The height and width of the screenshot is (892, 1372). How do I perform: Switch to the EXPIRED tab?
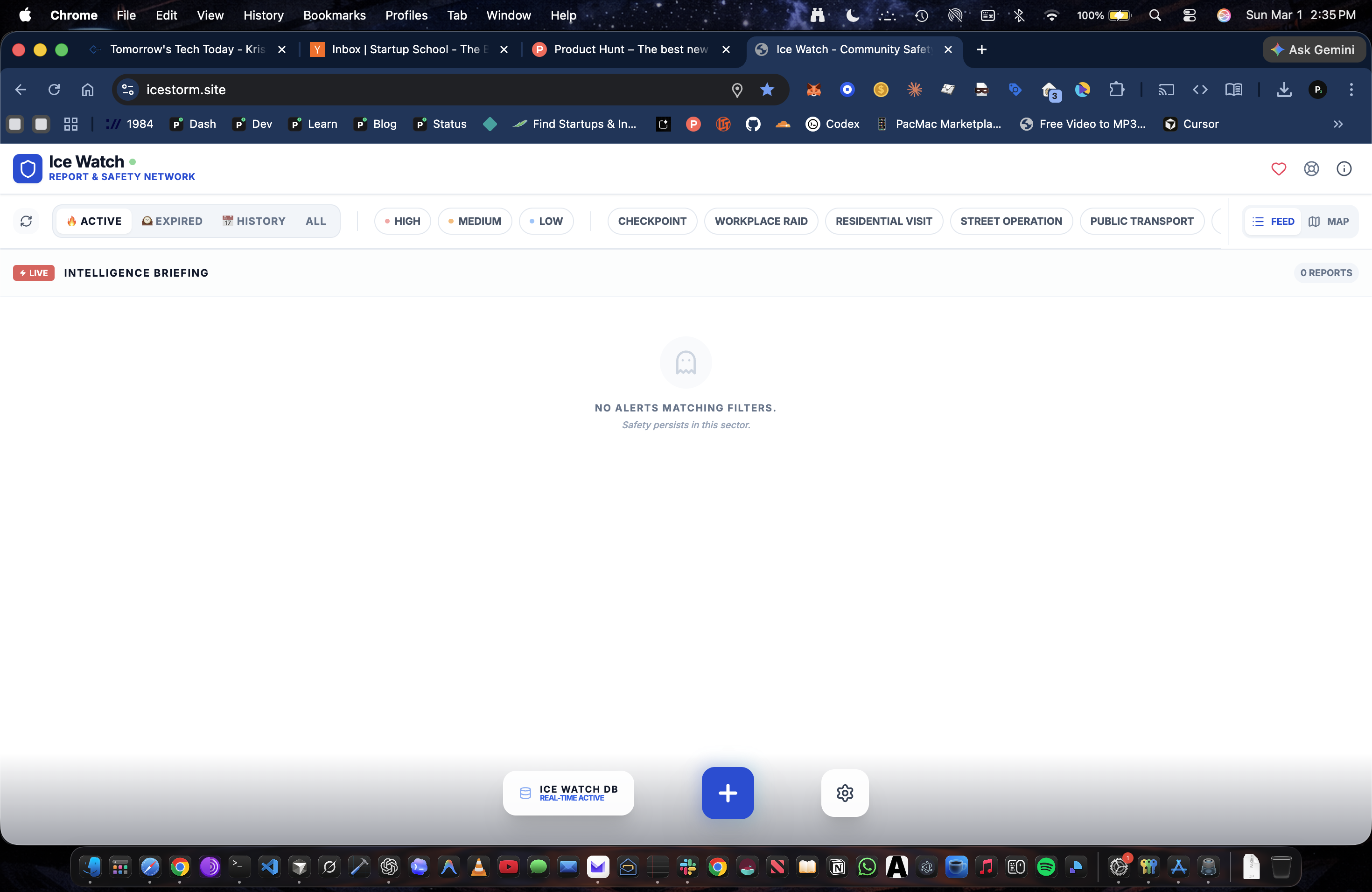tap(172, 221)
